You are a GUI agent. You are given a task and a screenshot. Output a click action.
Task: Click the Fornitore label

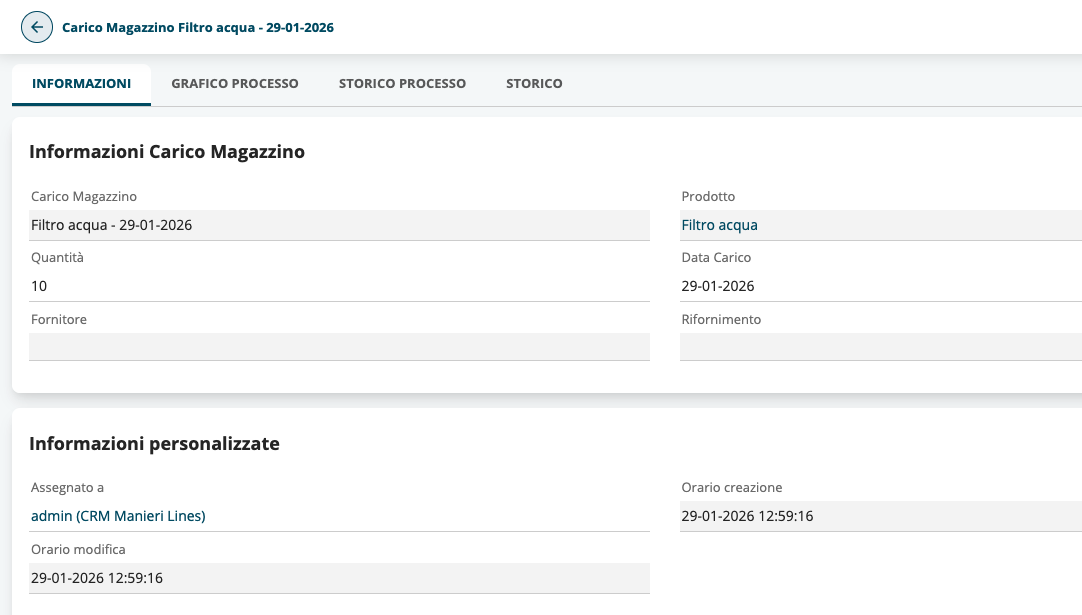point(59,320)
